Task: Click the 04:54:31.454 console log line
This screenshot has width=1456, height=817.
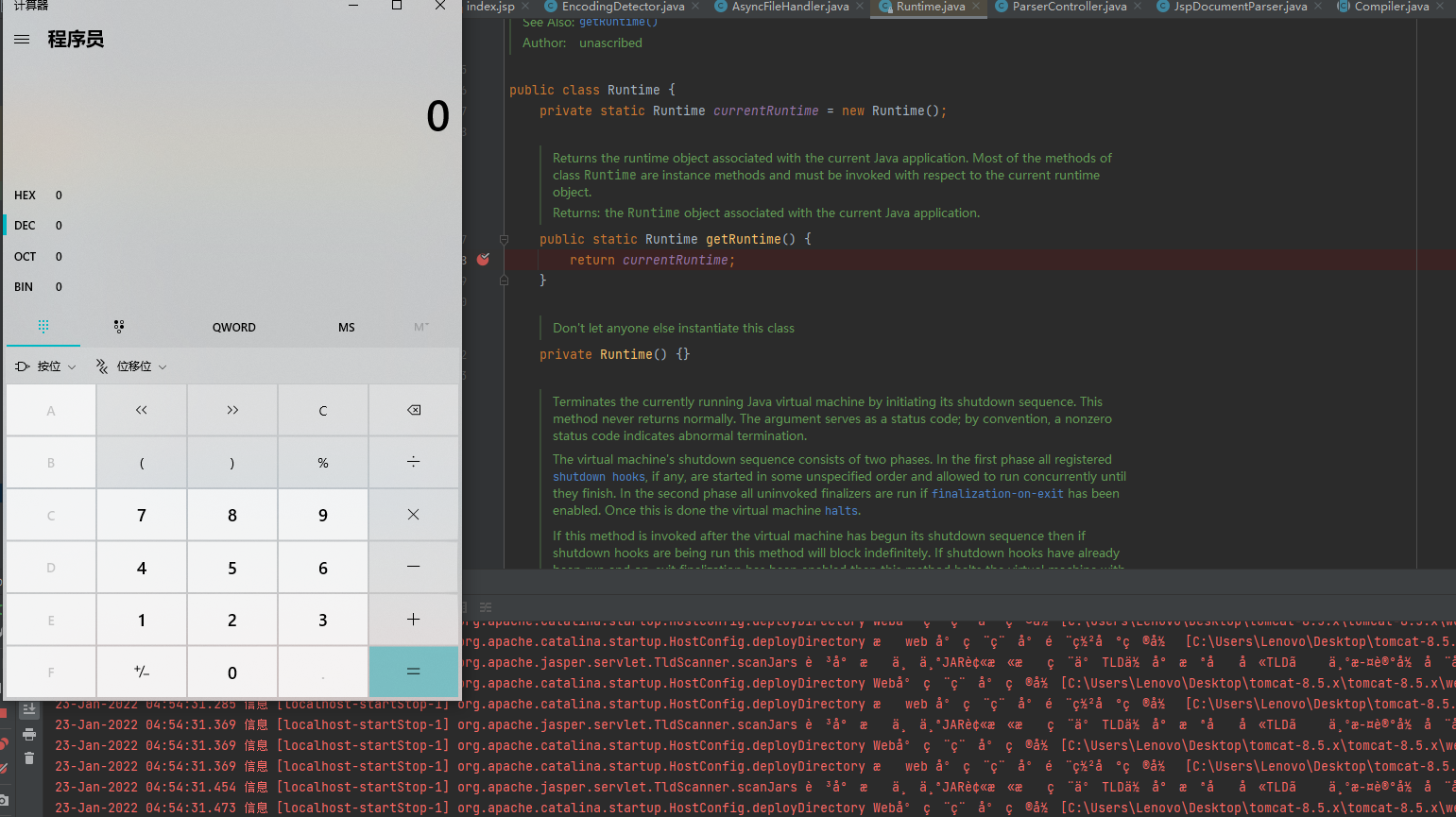Action: pyautogui.click(x=754, y=787)
